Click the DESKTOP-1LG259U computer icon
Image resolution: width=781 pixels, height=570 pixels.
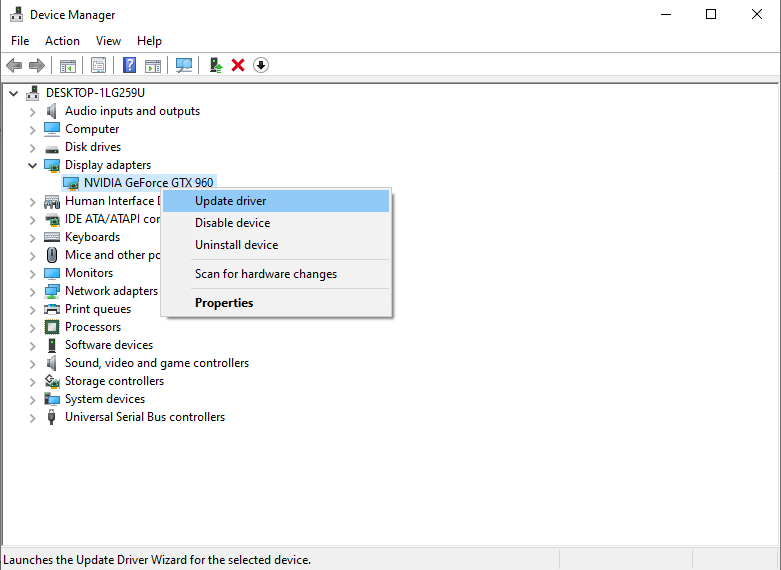[33, 93]
